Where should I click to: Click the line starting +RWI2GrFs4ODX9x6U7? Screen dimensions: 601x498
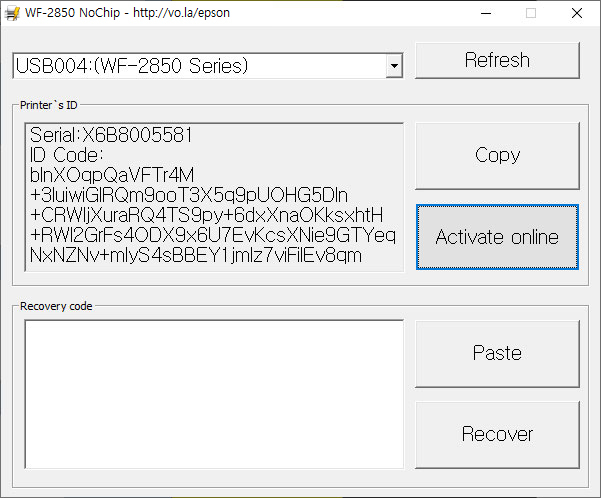213,235
